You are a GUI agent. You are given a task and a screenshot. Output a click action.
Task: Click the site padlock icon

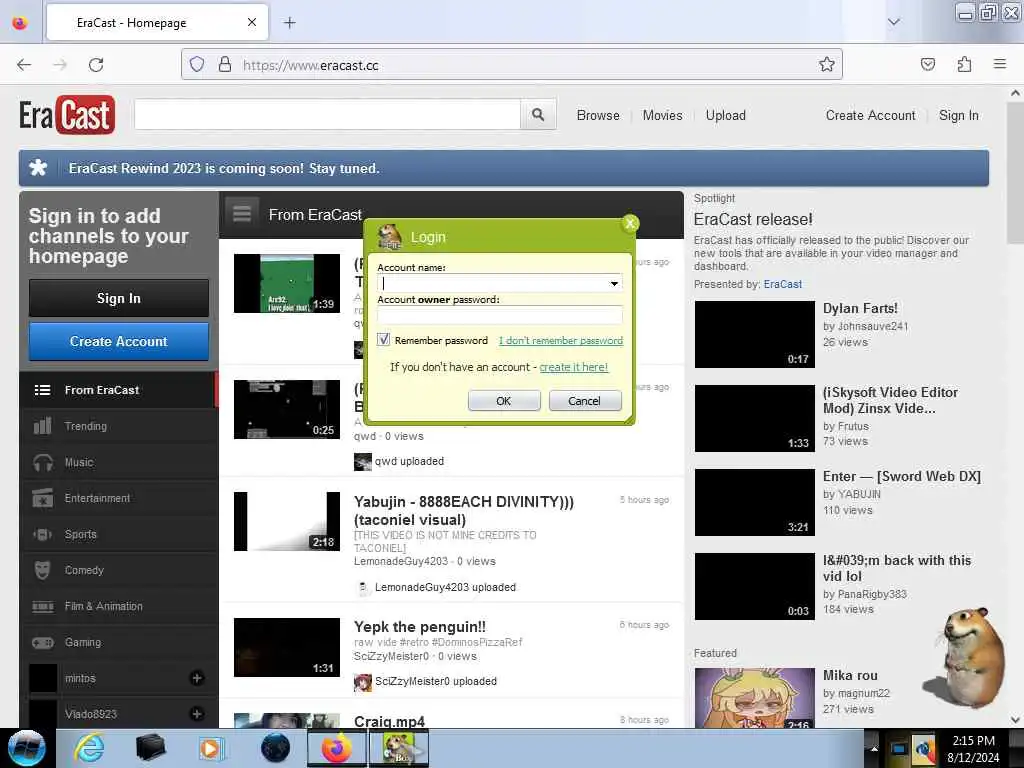pyautogui.click(x=225, y=64)
